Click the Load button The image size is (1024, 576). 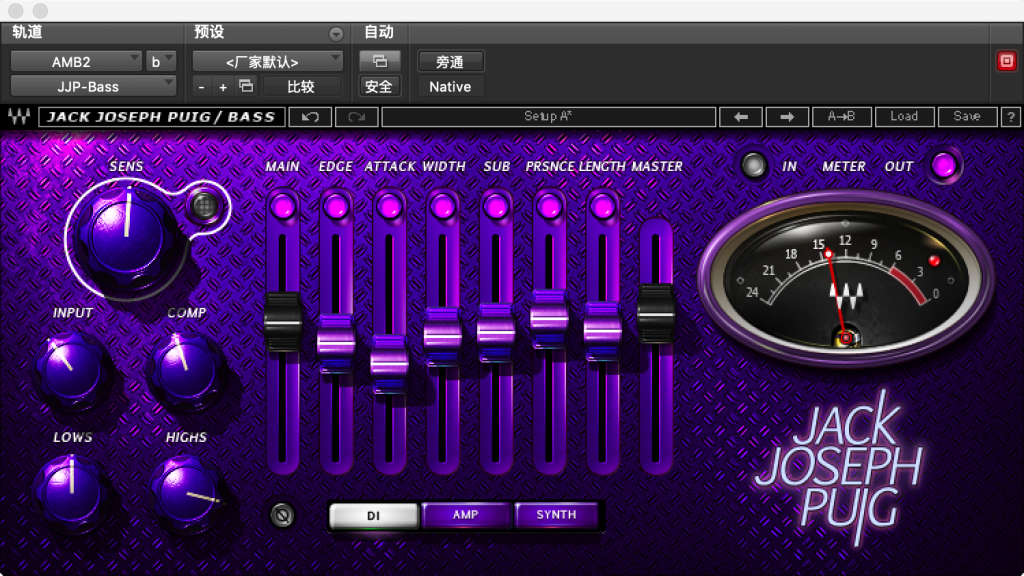point(904,117)
